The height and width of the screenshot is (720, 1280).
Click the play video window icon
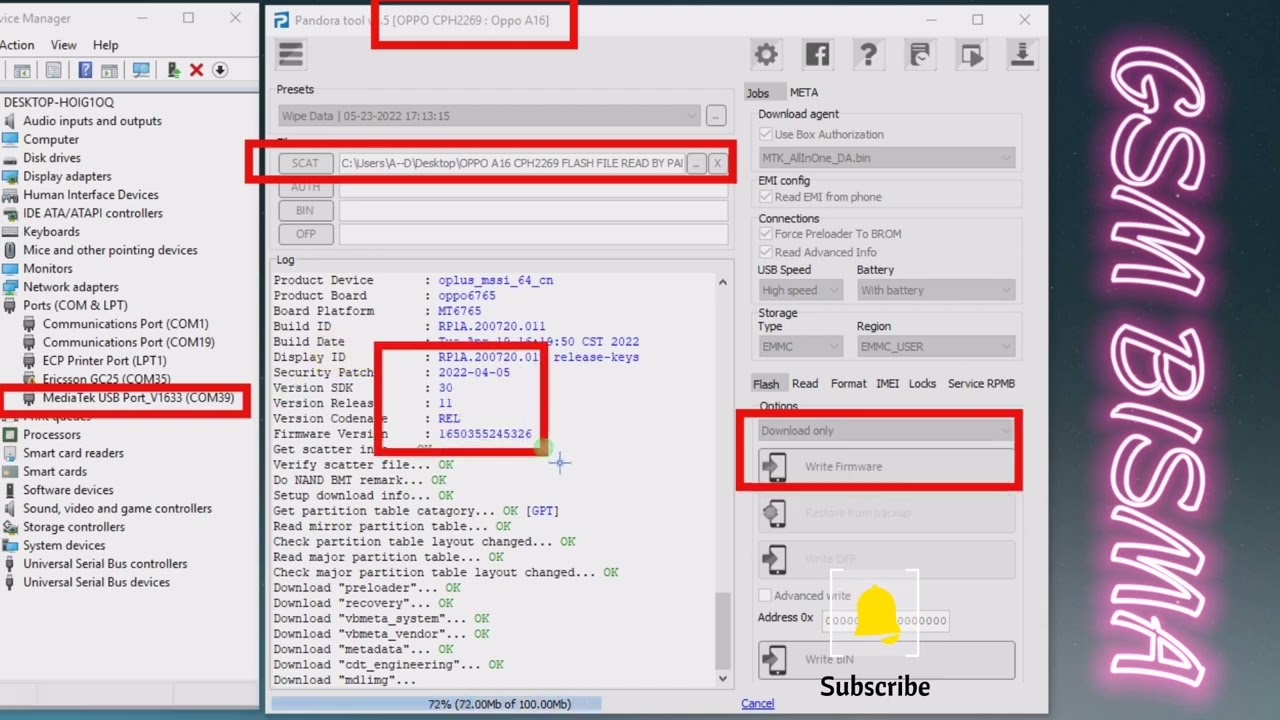pyautogui.click(x=971, y=54)
